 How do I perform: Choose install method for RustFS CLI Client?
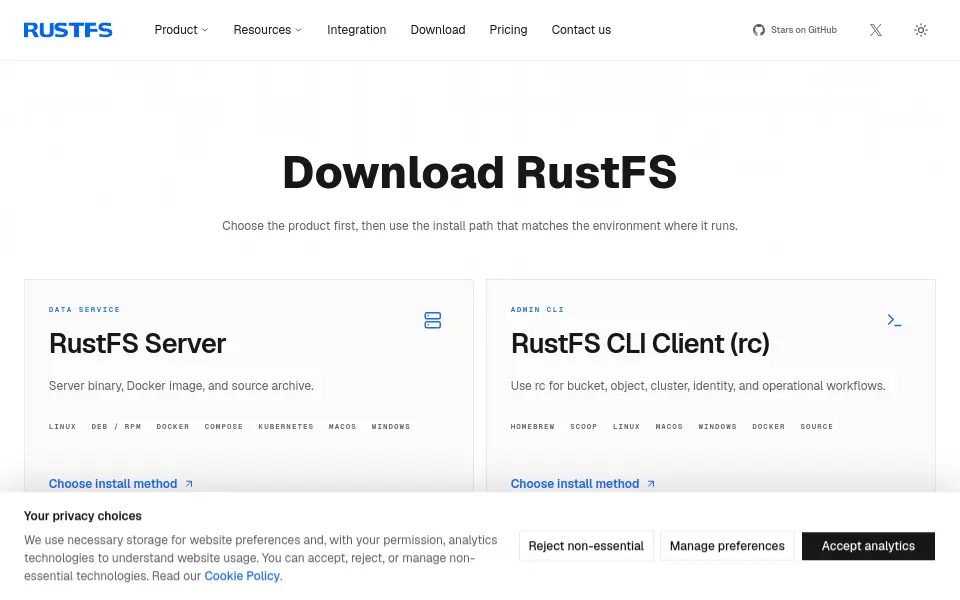[x=575, y=484]
